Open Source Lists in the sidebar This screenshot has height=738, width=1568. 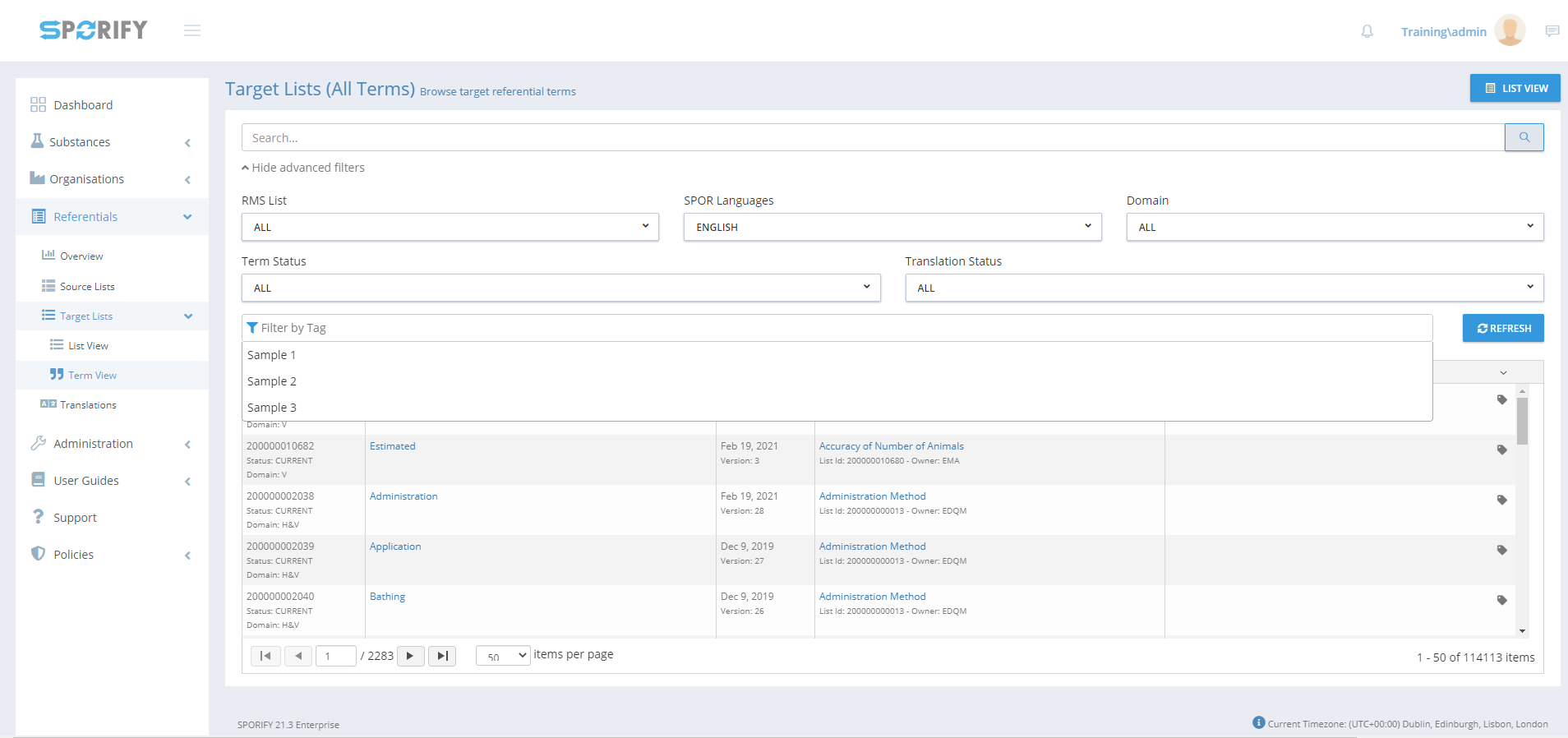[x=87, y=287]
